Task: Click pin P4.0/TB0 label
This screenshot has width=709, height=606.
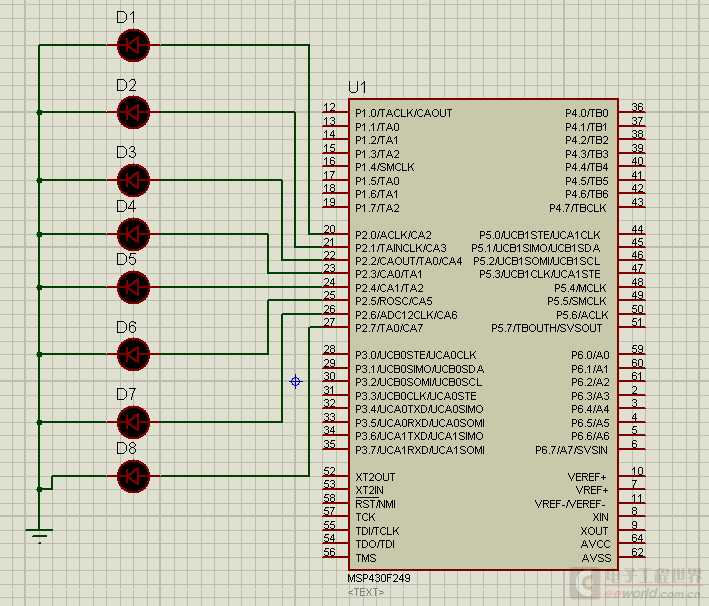Action: click(x=587, y=113)
